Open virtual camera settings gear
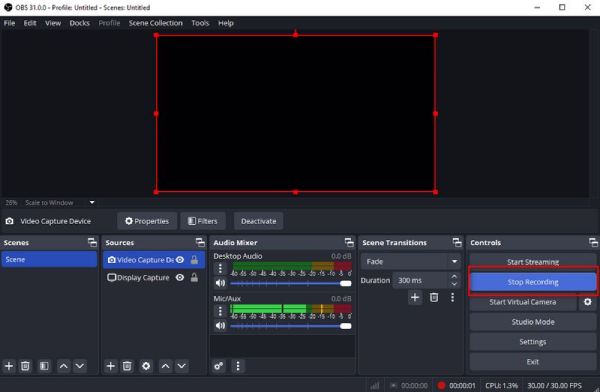 588,302
